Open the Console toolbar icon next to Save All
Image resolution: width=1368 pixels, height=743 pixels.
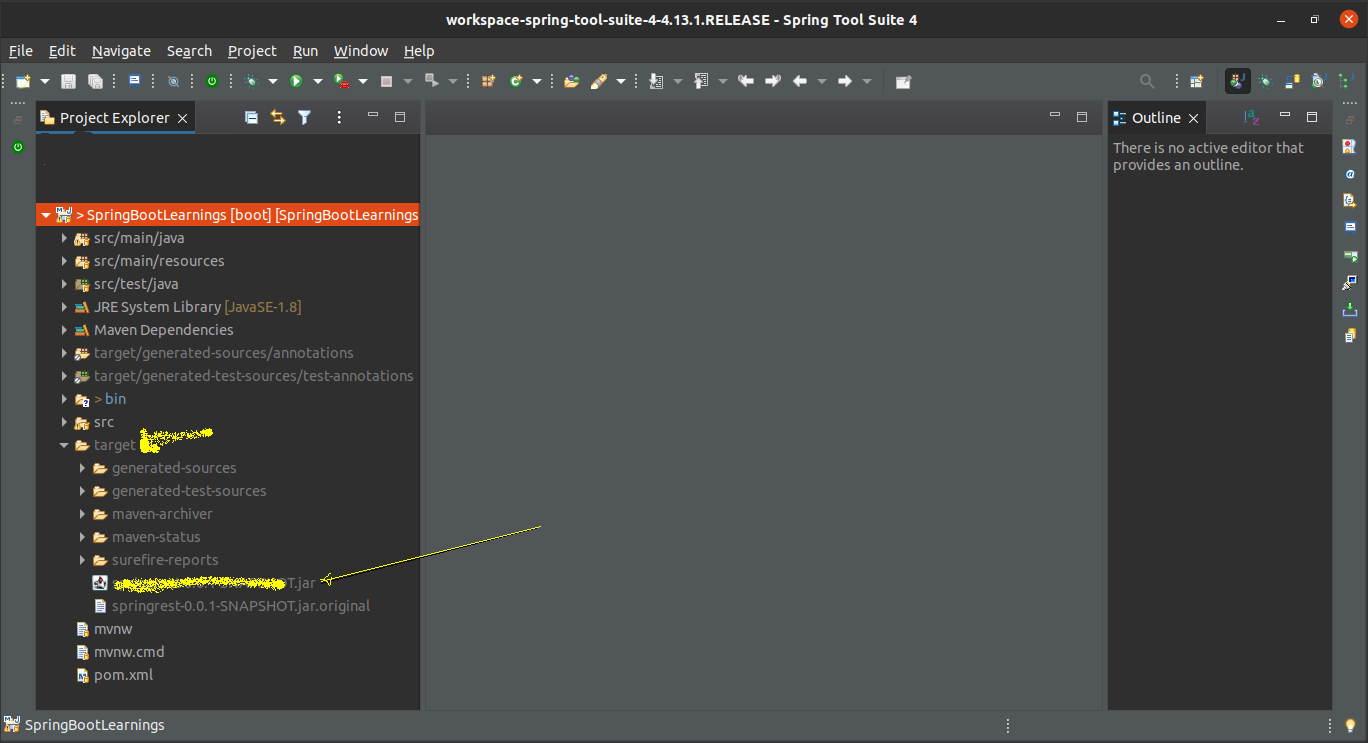tap(134, 81)
